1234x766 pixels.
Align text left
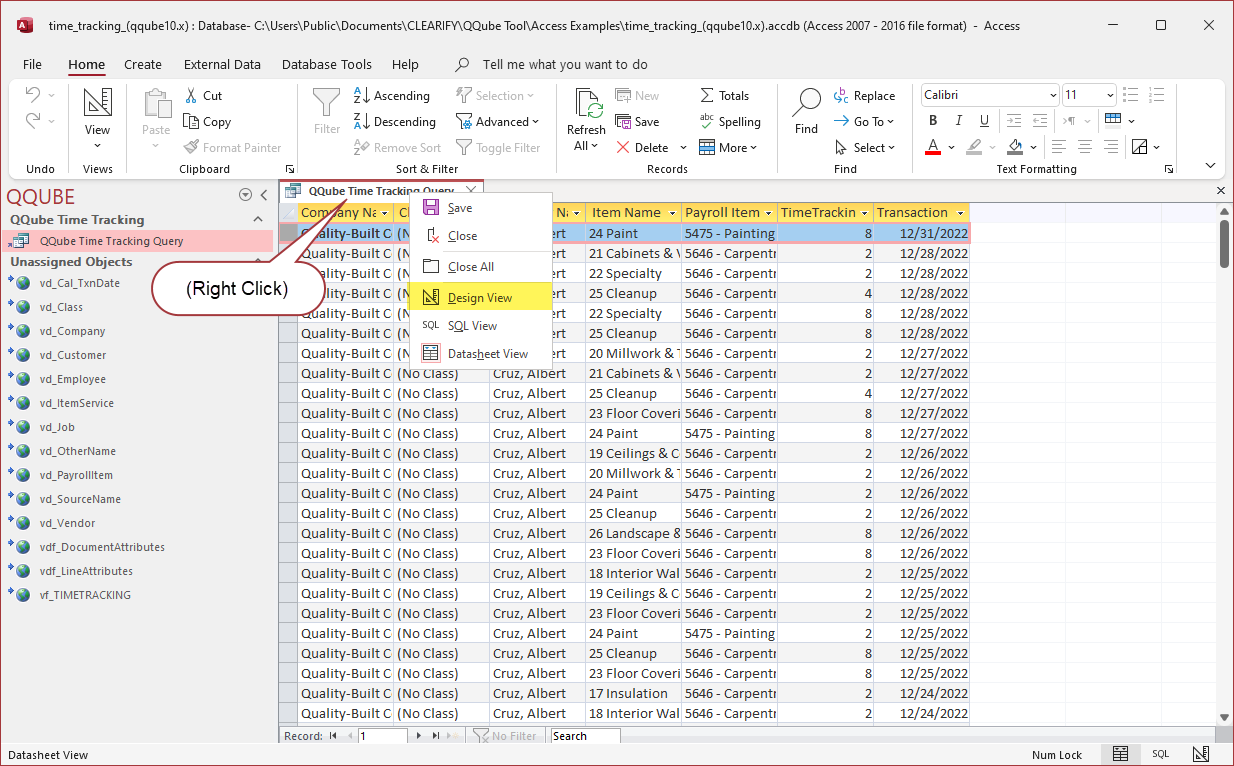1059,147
